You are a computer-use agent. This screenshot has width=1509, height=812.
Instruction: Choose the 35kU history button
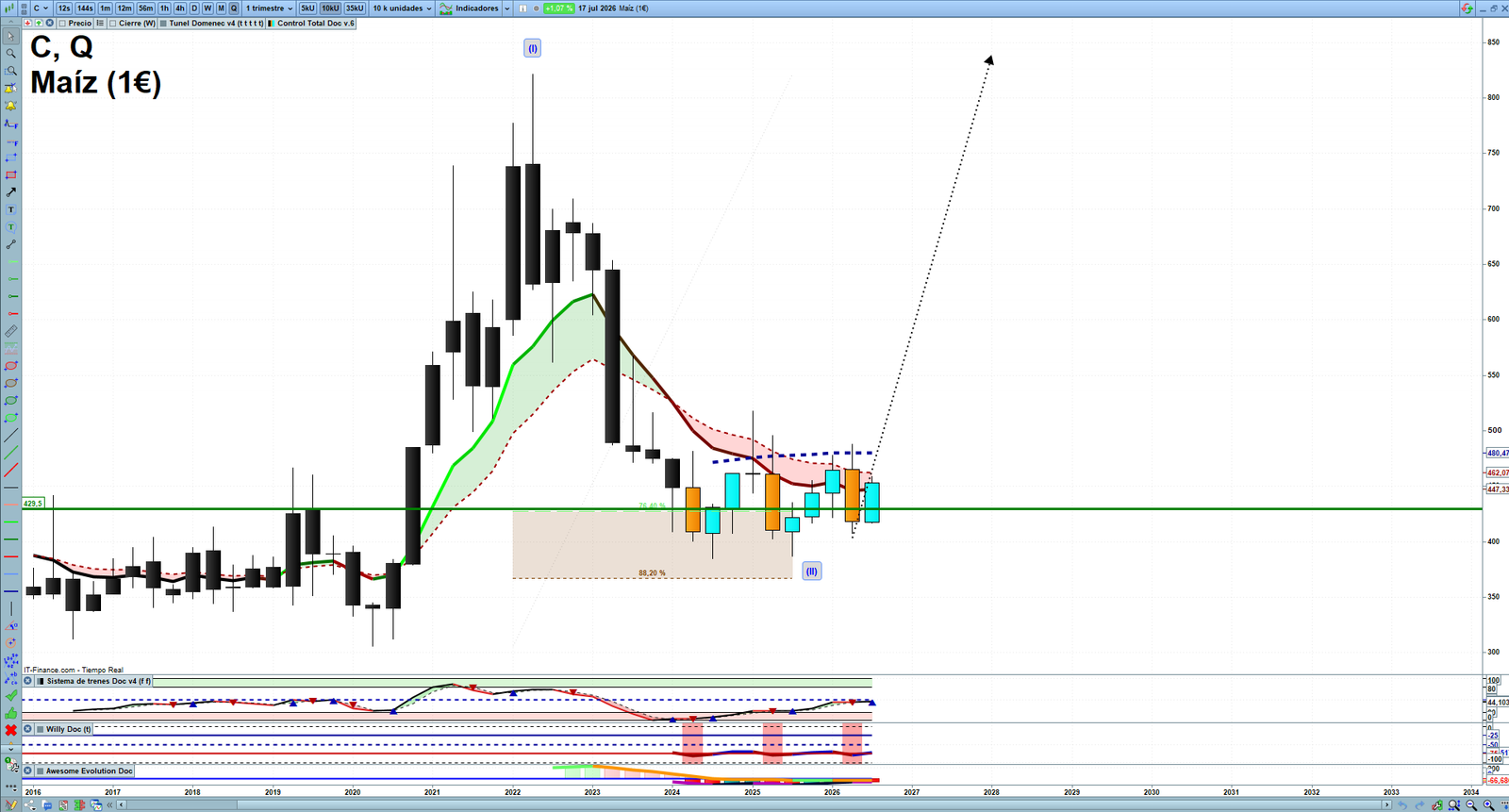click(355, 8)
